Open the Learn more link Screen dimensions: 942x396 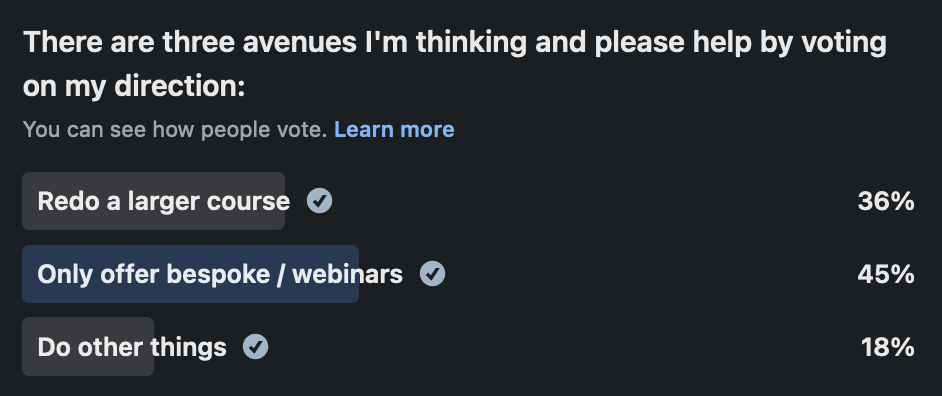tap(394, 129)
